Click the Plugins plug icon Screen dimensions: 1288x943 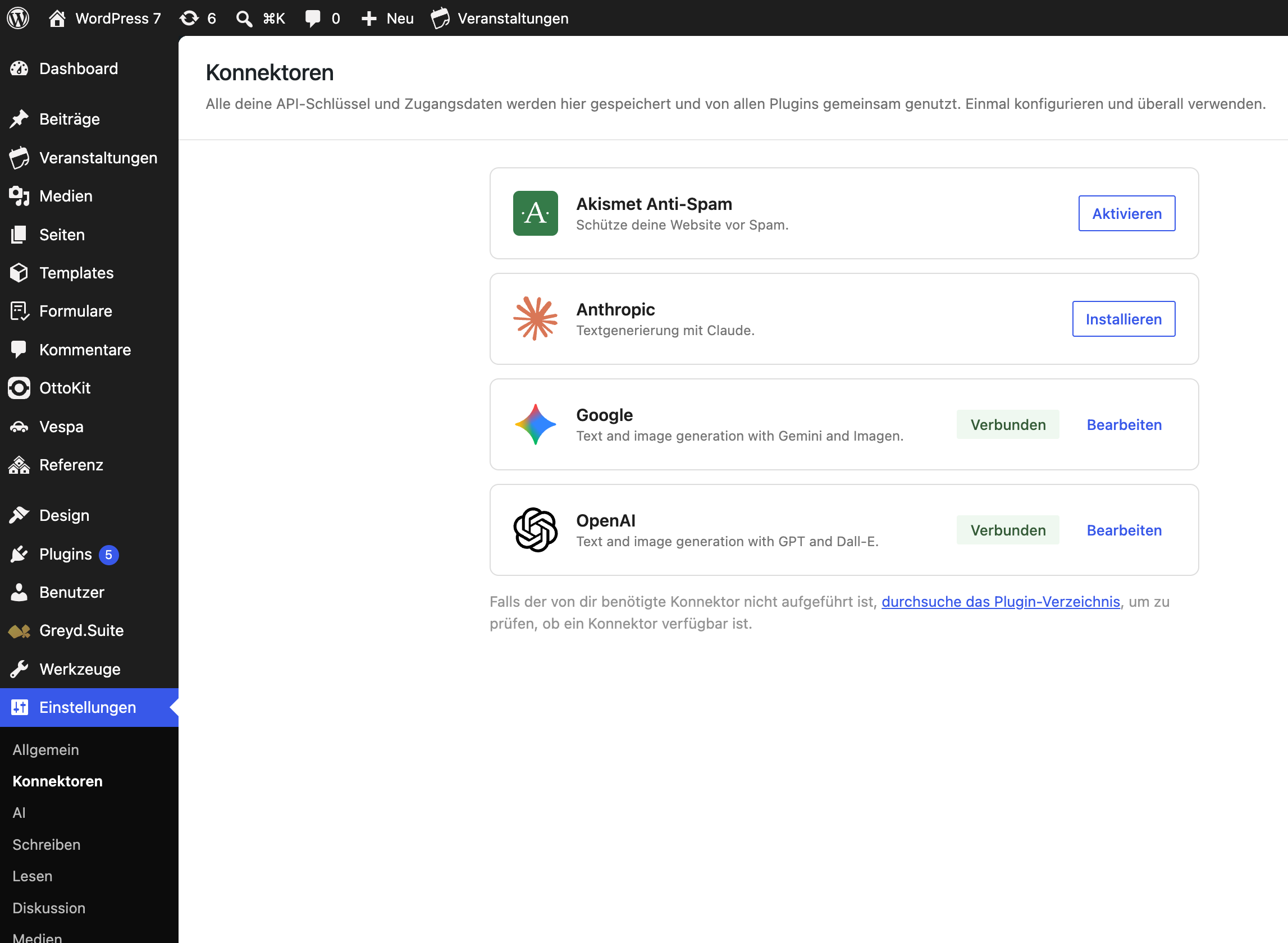click(x=20, y=553)
